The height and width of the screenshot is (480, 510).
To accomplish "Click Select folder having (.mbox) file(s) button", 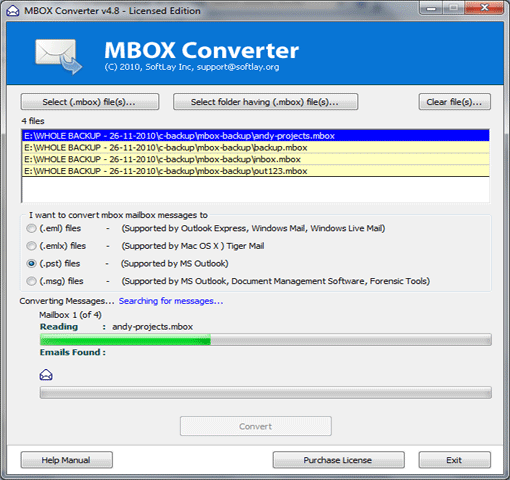I will pyautogui.click(x=265, y=102).
